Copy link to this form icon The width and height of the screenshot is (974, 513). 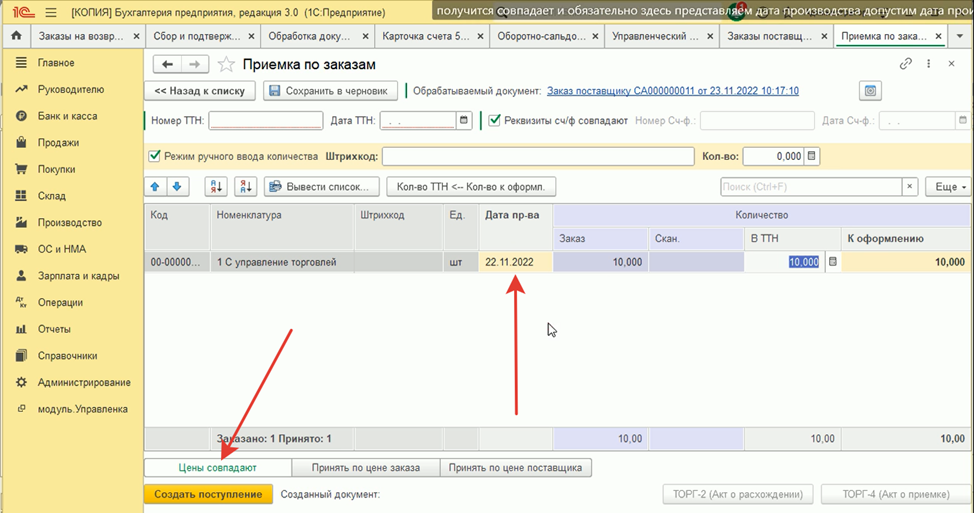point(906,63)
